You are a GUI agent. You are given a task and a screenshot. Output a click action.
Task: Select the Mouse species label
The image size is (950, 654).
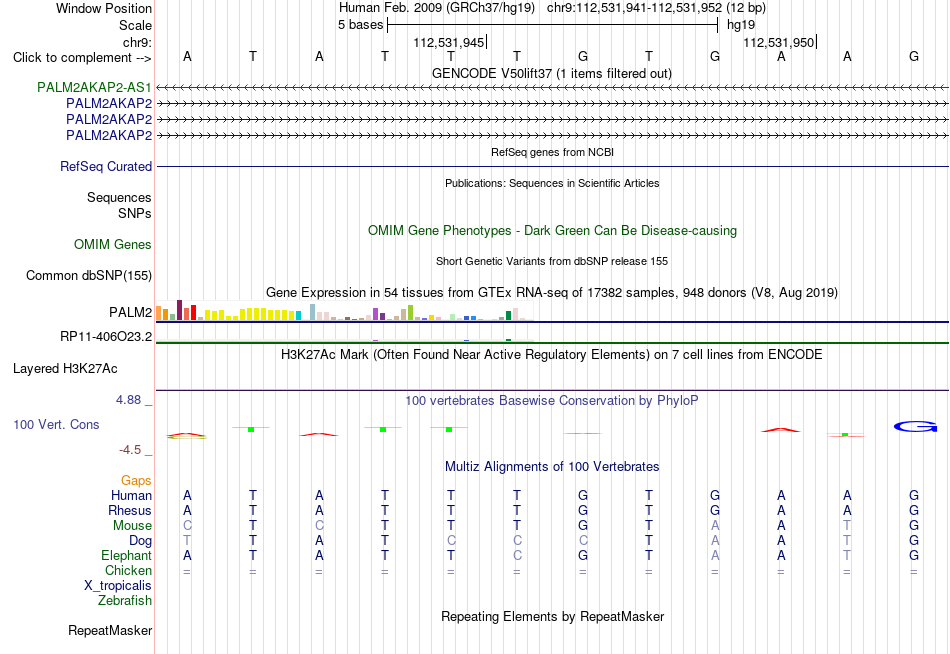[133, 526]
